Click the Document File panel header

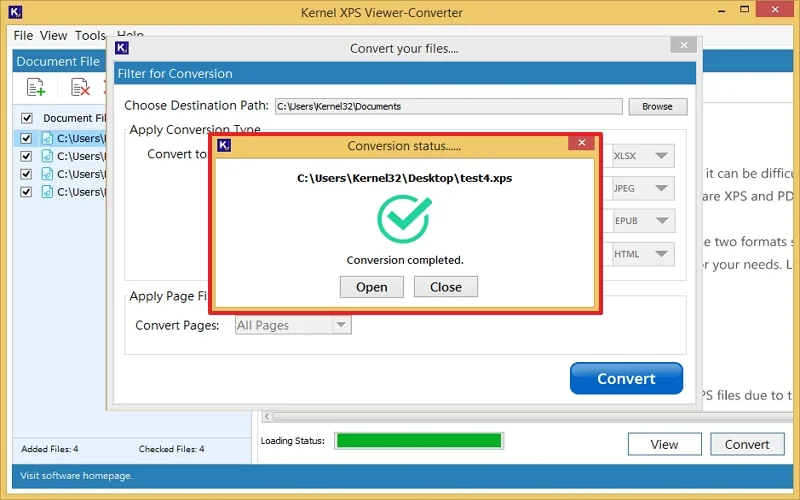coord(58,61)
